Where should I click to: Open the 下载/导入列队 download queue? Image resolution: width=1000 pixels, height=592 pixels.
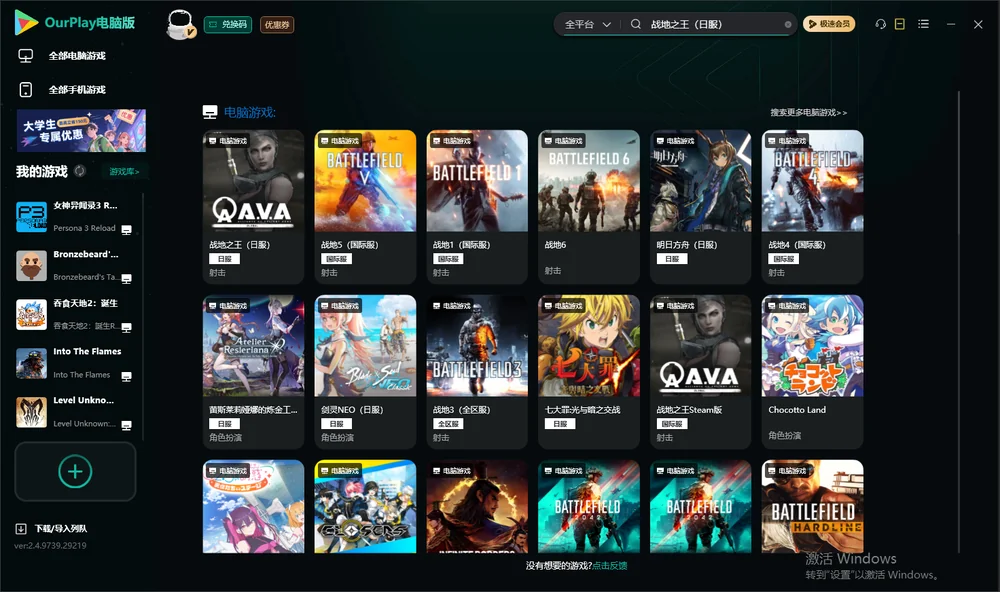click(x=61, y=529)
